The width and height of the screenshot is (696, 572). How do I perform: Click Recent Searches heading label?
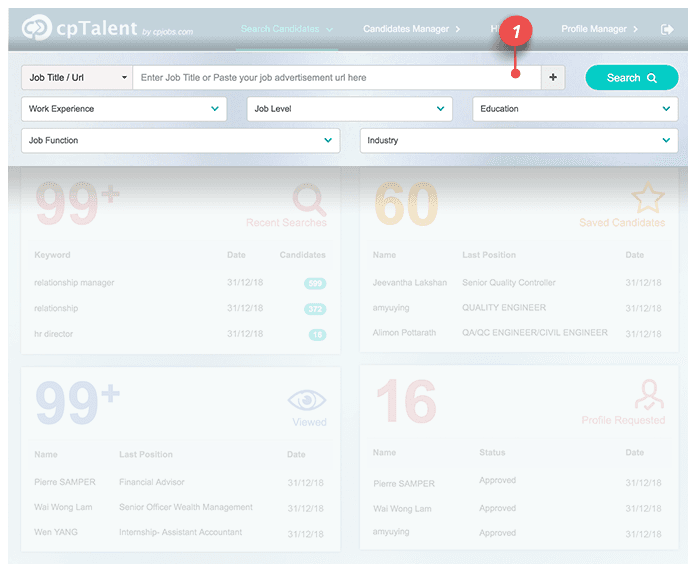[286, 222]
